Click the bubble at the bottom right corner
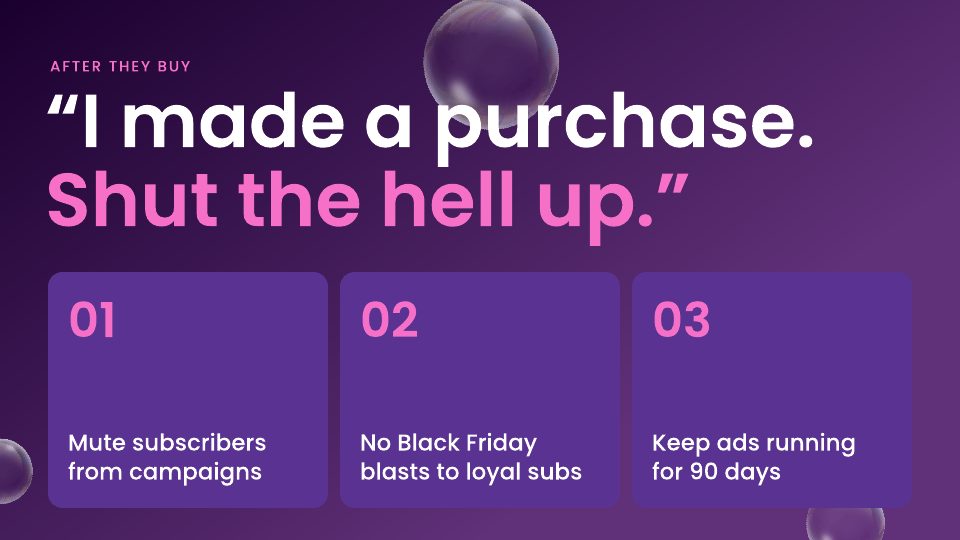960x540 pixels. [846, 524]
